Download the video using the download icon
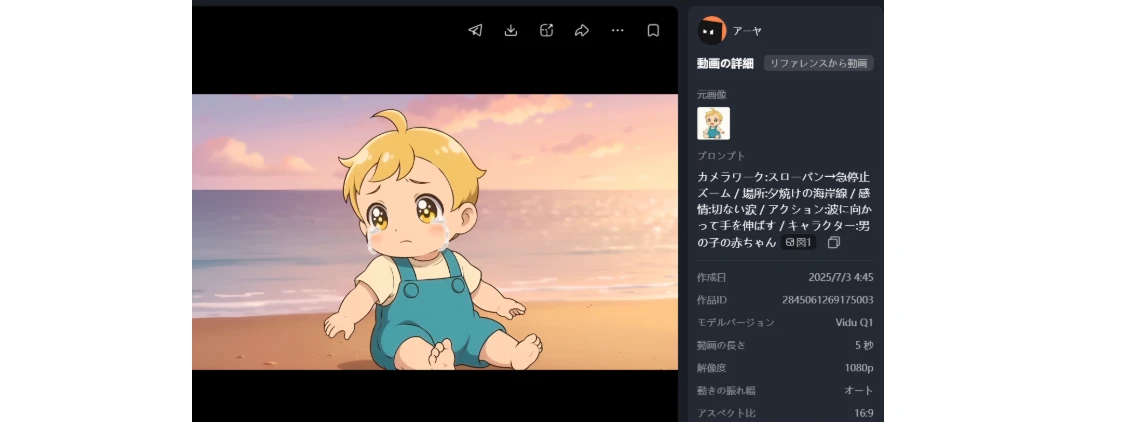Image resolution: width=1132 pixels, height=424 pixels. 510,30
